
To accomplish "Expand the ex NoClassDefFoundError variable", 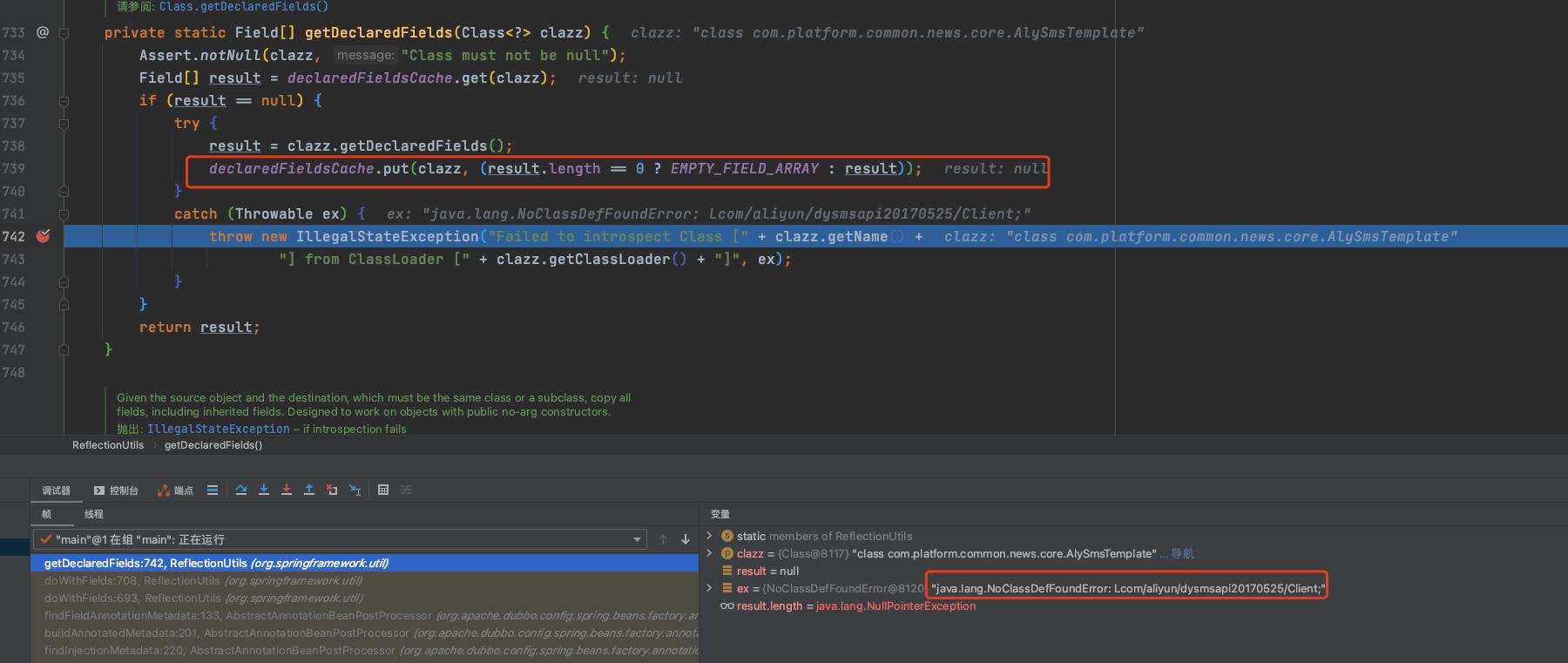I will [709, 588].
